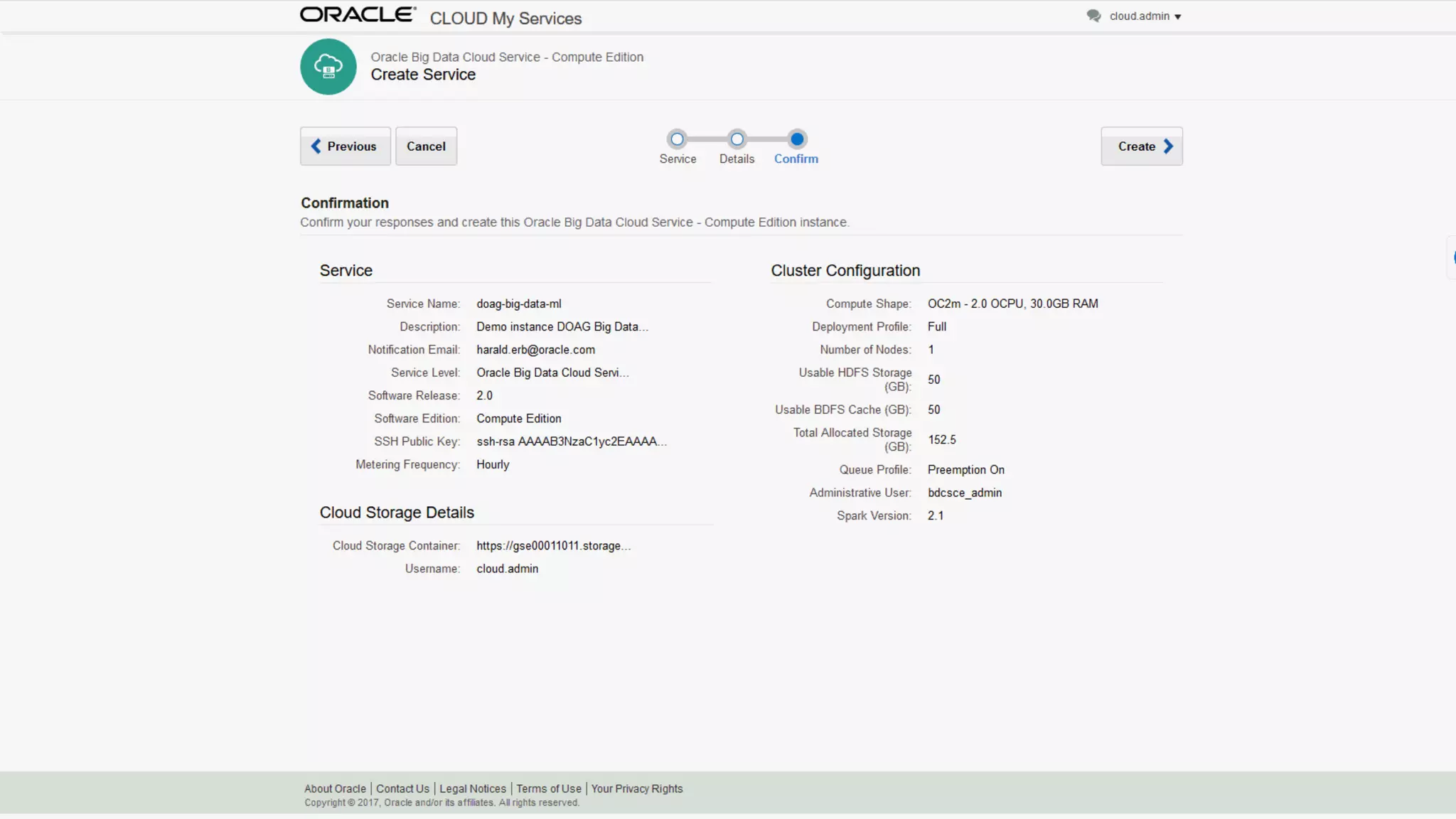Click the Confirm step label
This screenshot has height=819, width=1456.
coord(796,159)
